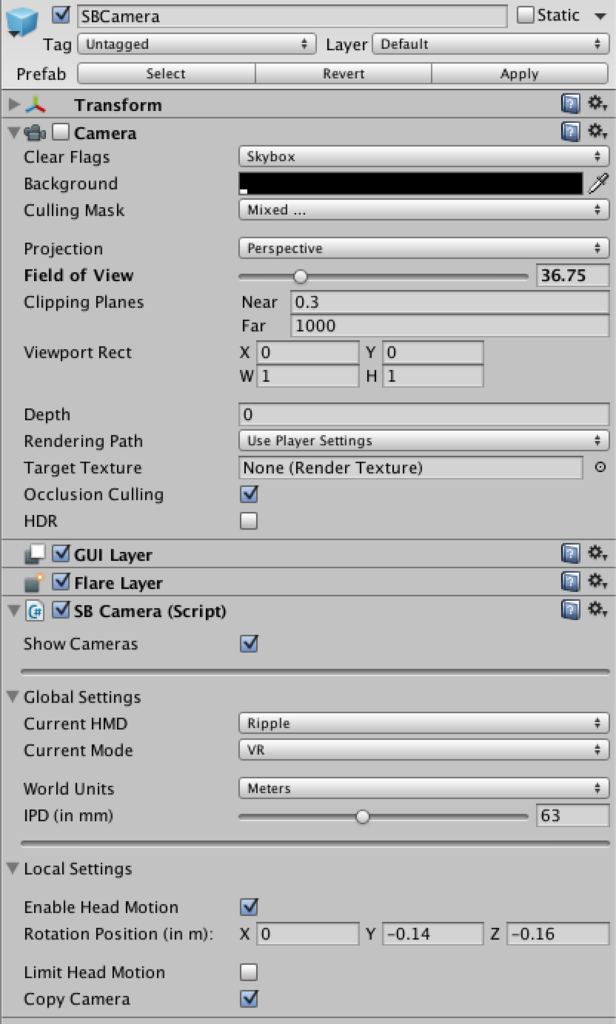This screenshot has height=1024, width=616.
Task: Collapse the SB Camera script component
Action: pos(14,611)
